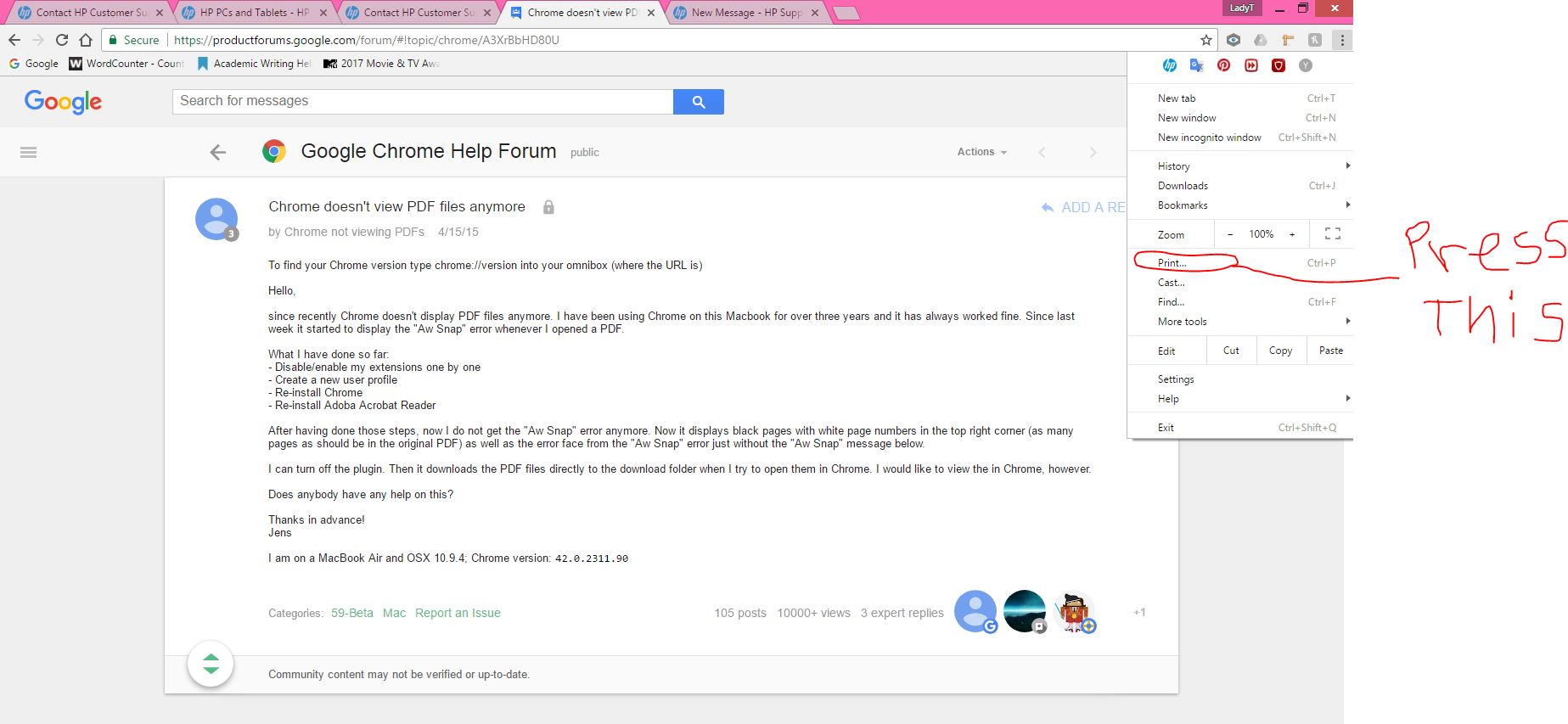Return to topic list with forum back arrow
The height and width of the screenshot is (724, 1568).
218,153
